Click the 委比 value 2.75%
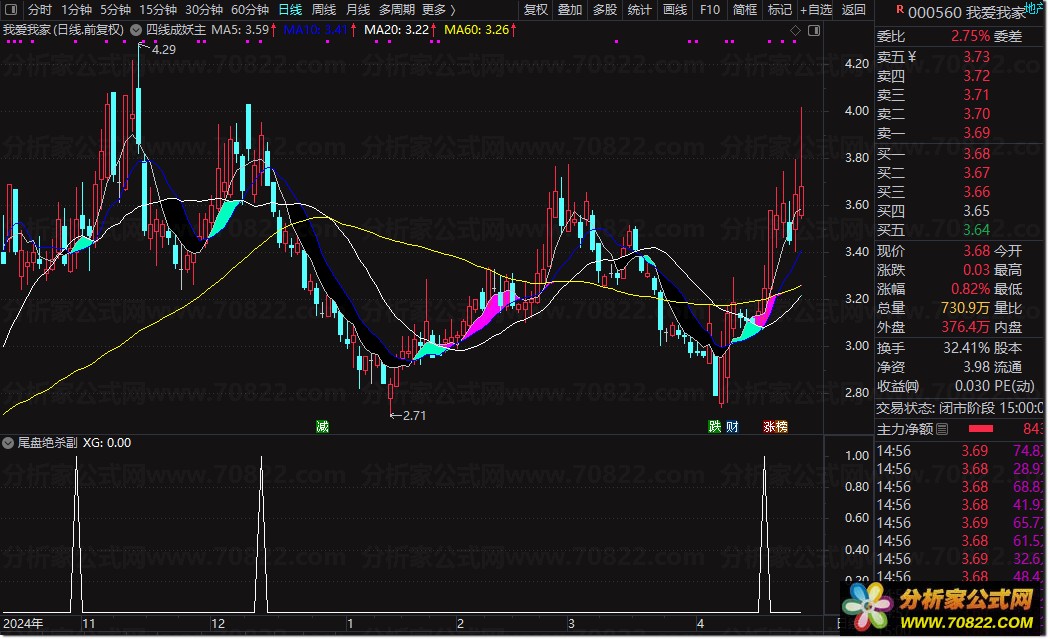Screen dimensions: 1050x639 pos(970,36)
